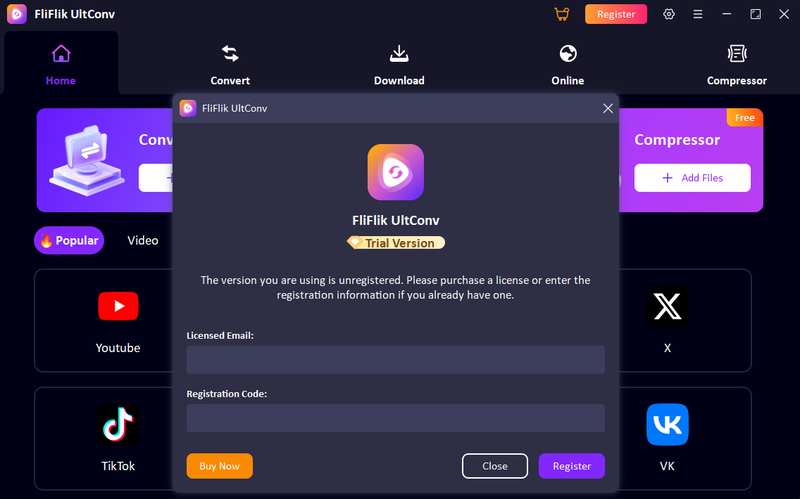Click the purple Register button in dialog
800x499 pixels.
coord(572,466)
